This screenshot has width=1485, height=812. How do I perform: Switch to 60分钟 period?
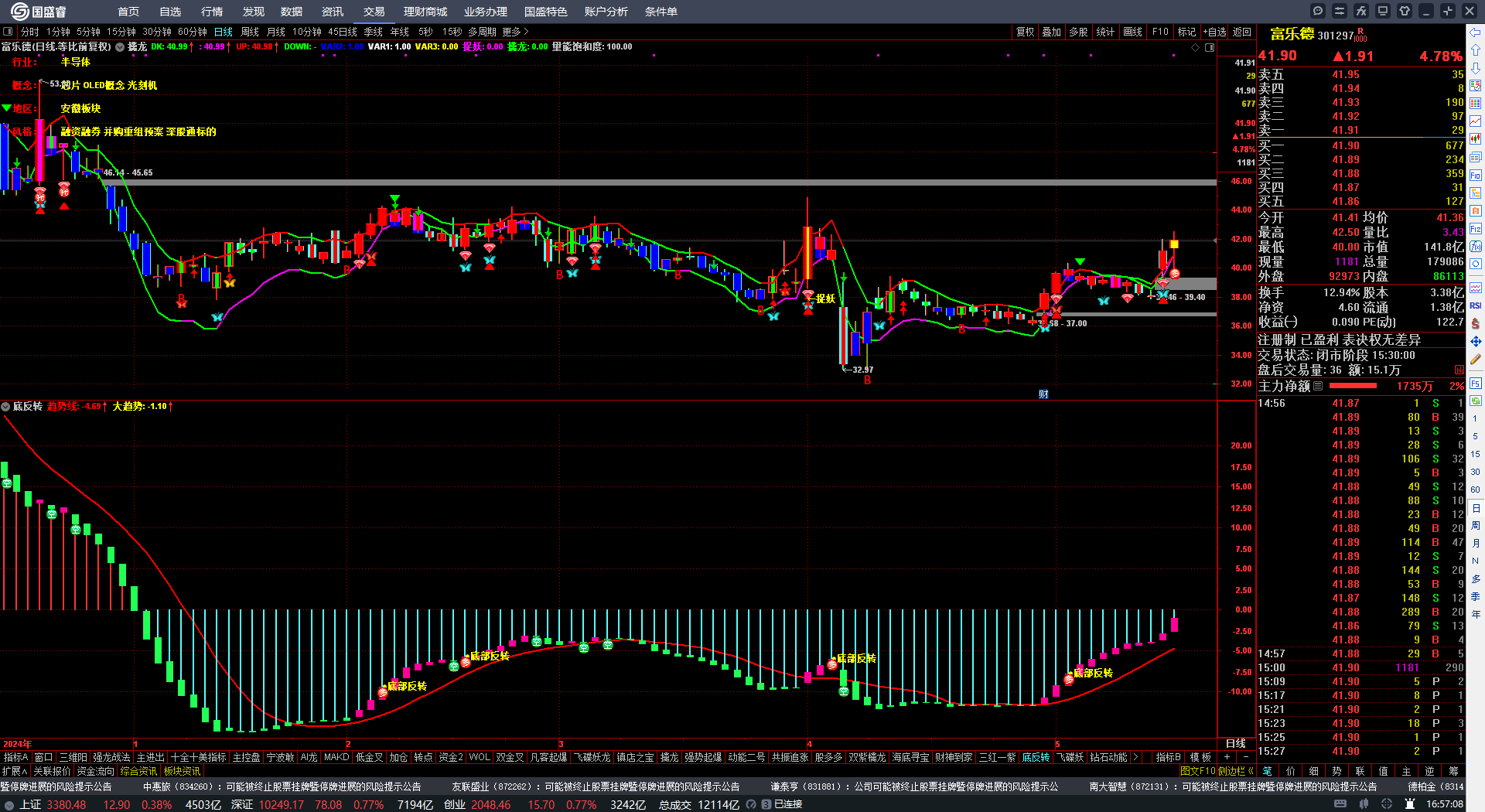[x=193, y=32]
